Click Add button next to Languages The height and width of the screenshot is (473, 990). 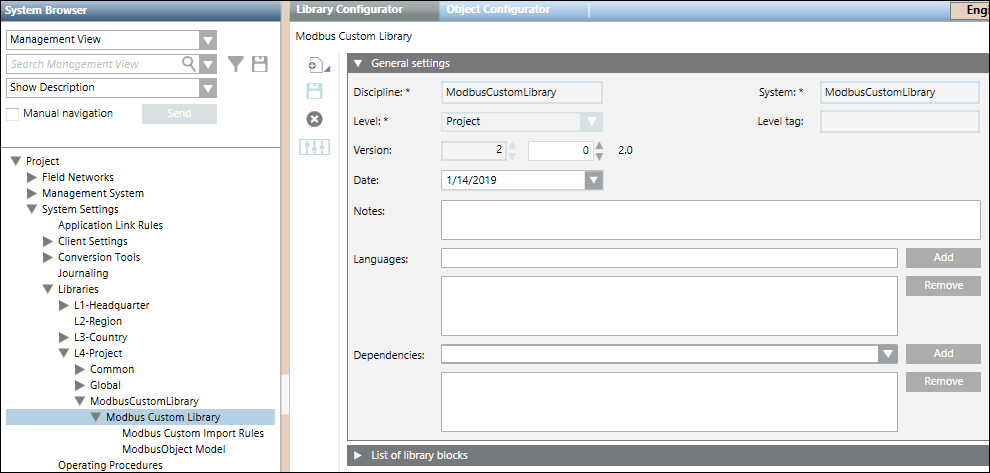coord(943,257)
